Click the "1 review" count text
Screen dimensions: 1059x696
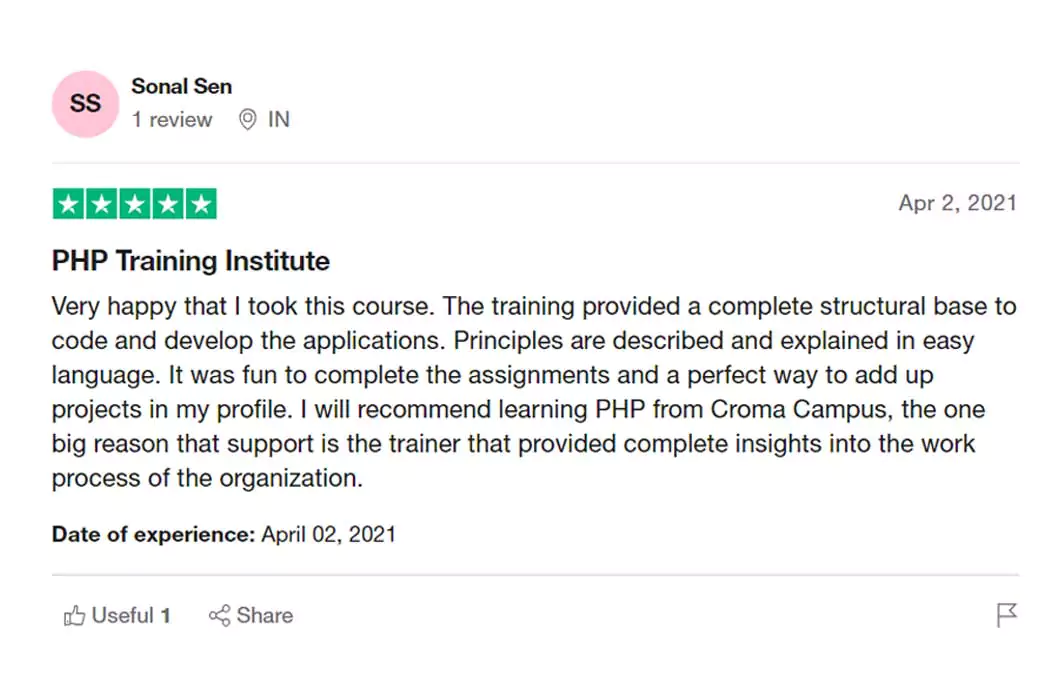172,120
